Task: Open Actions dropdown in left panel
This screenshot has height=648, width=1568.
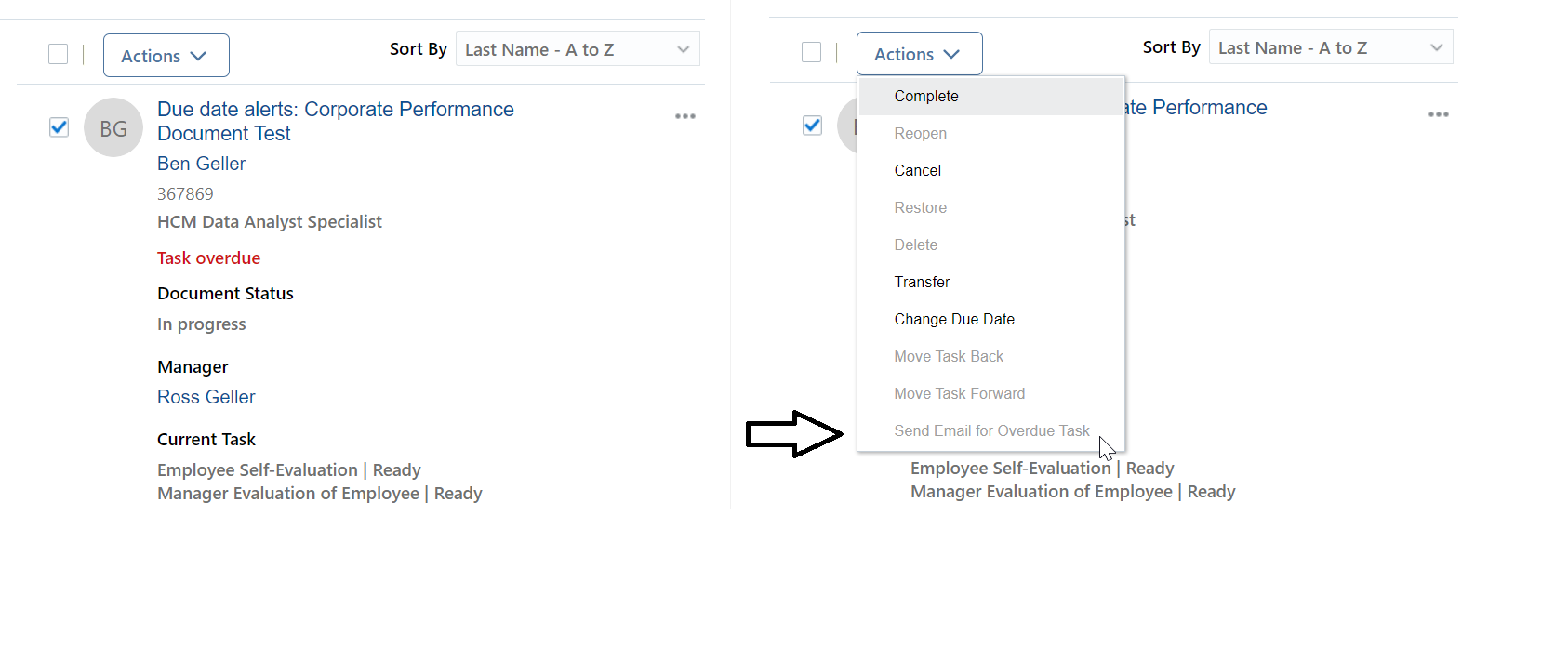Action: 166,56
